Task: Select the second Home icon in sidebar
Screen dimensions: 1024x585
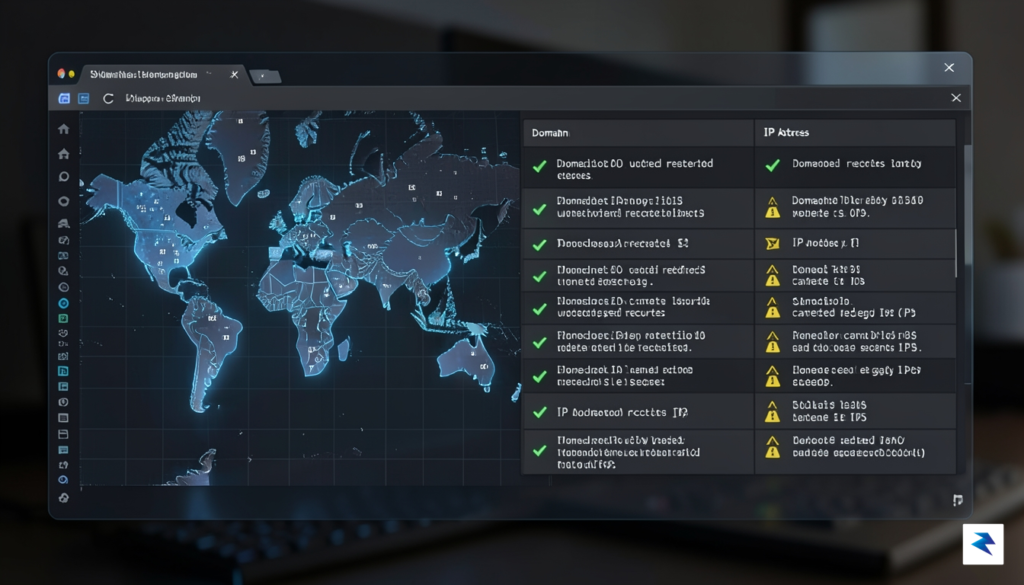Action: [x=63, y=154]
